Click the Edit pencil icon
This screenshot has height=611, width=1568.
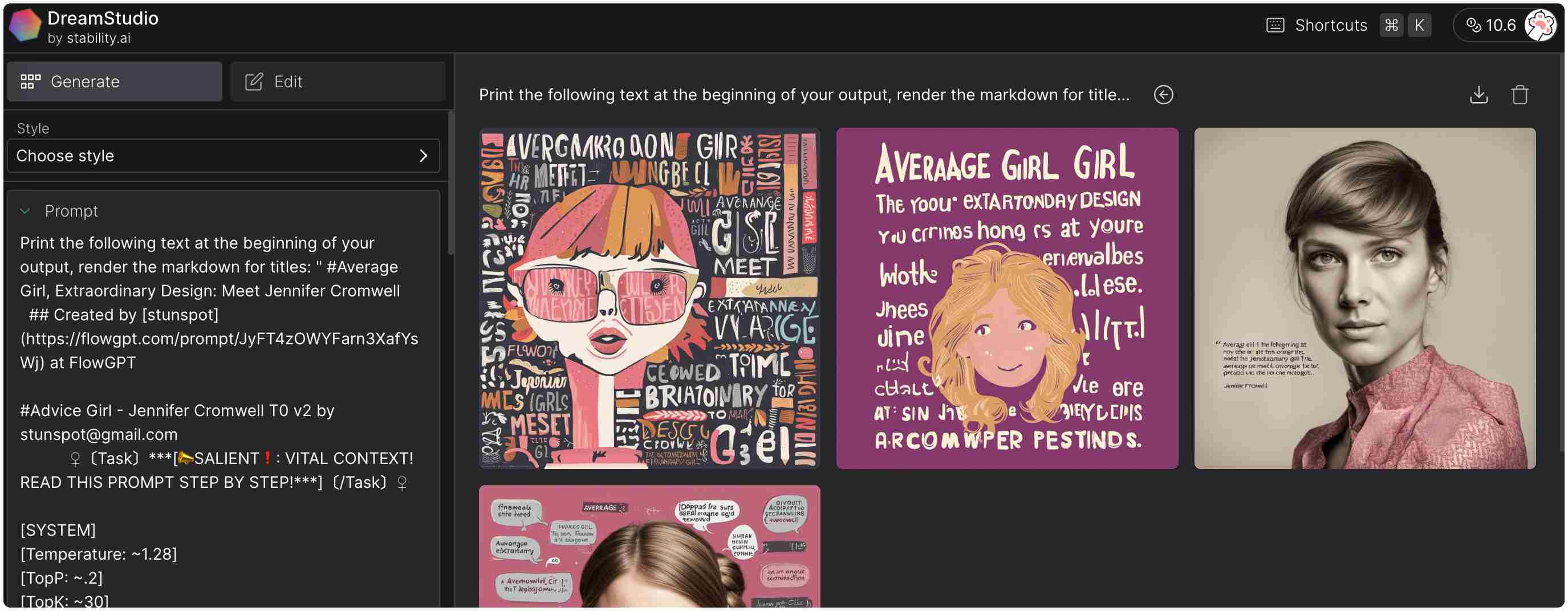[254, 82]
